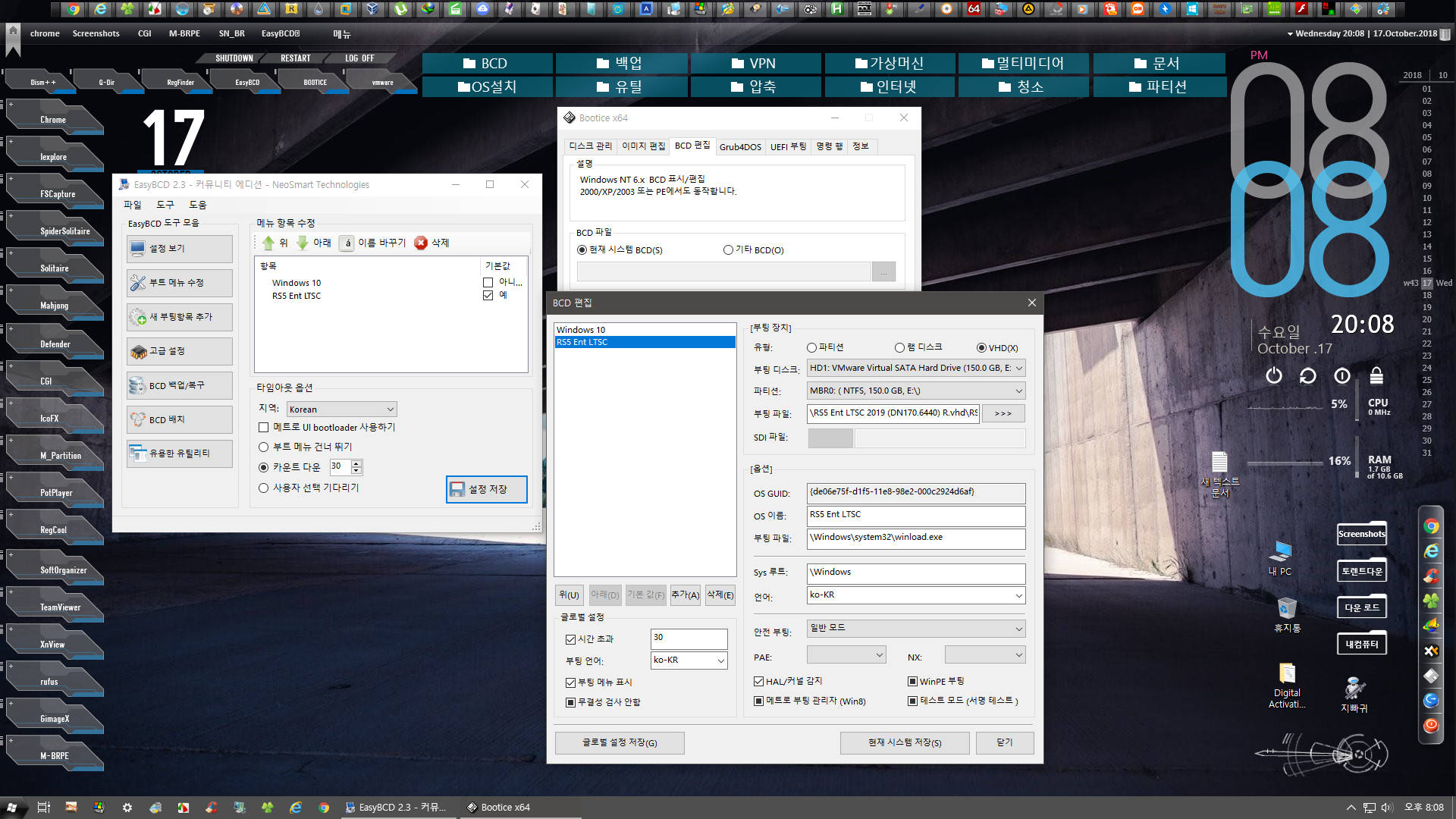Screen dimensions: 1456x819
Task: Open BCD Deployment in EasyBCD sidebar
Action: tap(180, 419)
